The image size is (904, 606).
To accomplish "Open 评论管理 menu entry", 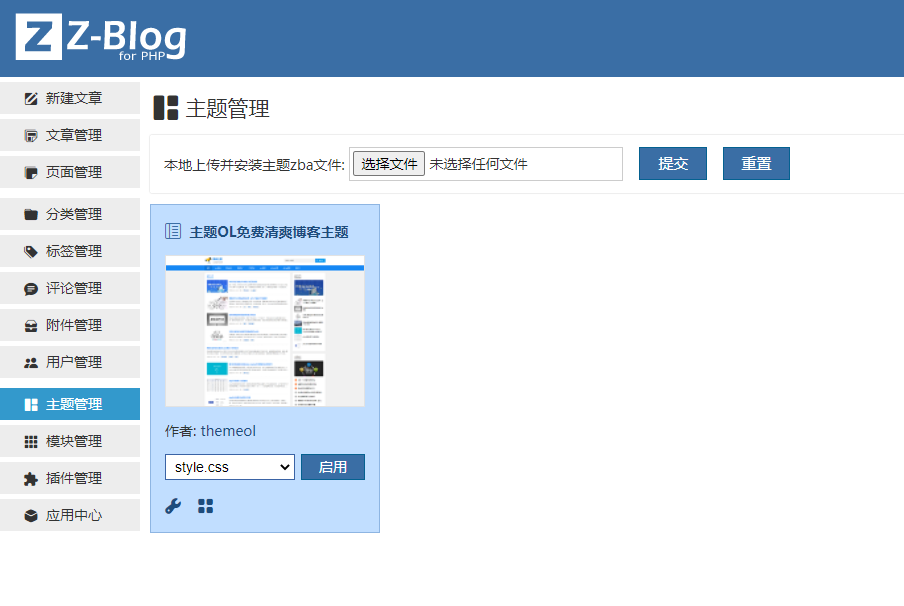I will tap(70, 288).
